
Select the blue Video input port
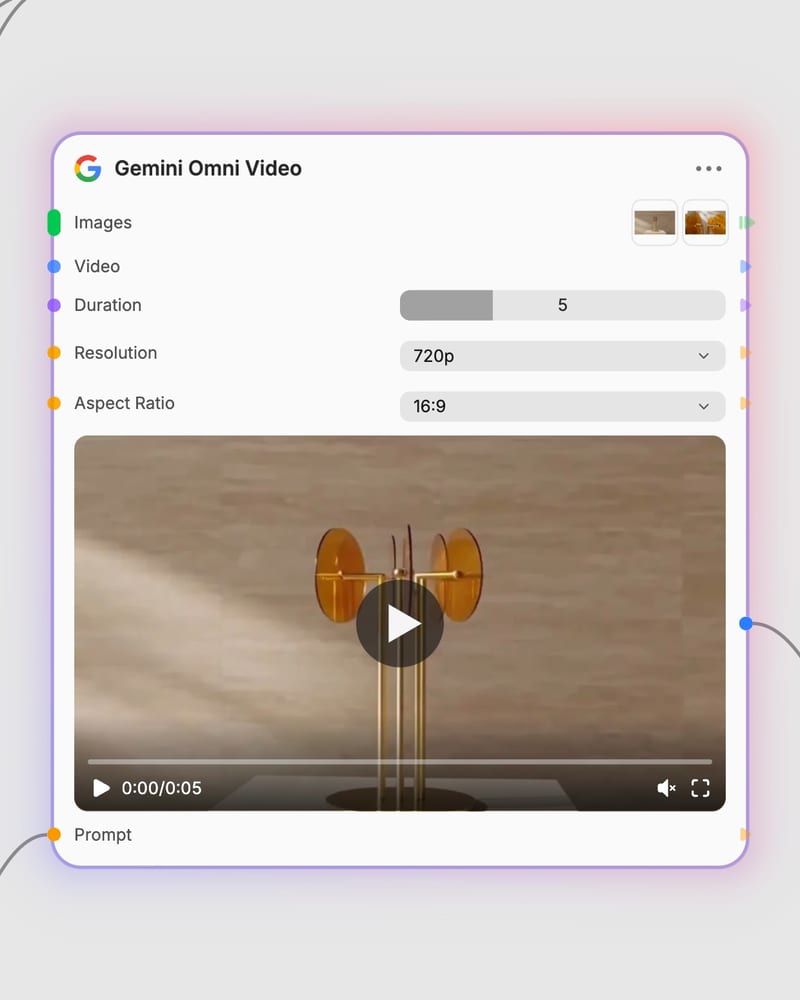tap(54, 266)
